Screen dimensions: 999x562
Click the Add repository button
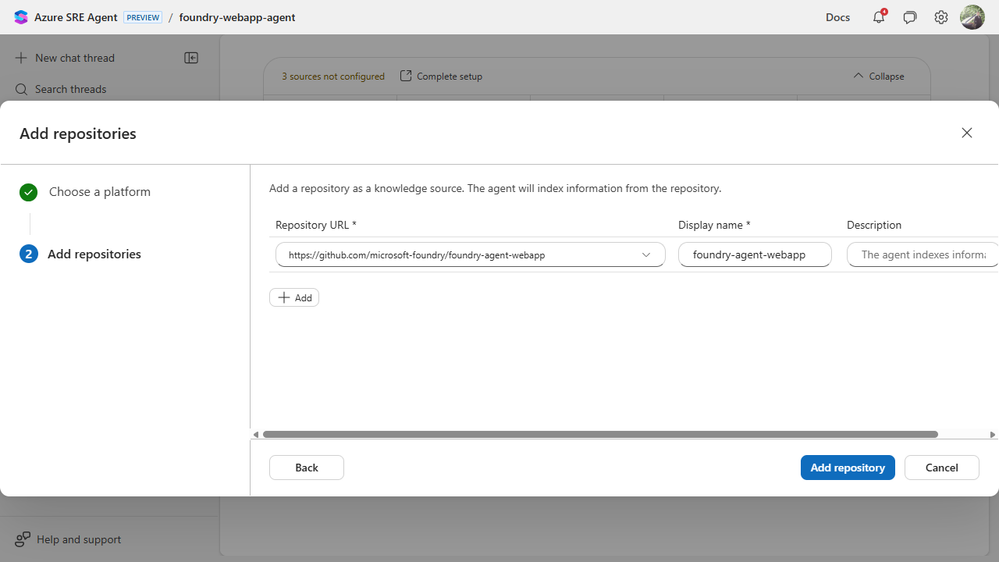click(x=847, y=468)
